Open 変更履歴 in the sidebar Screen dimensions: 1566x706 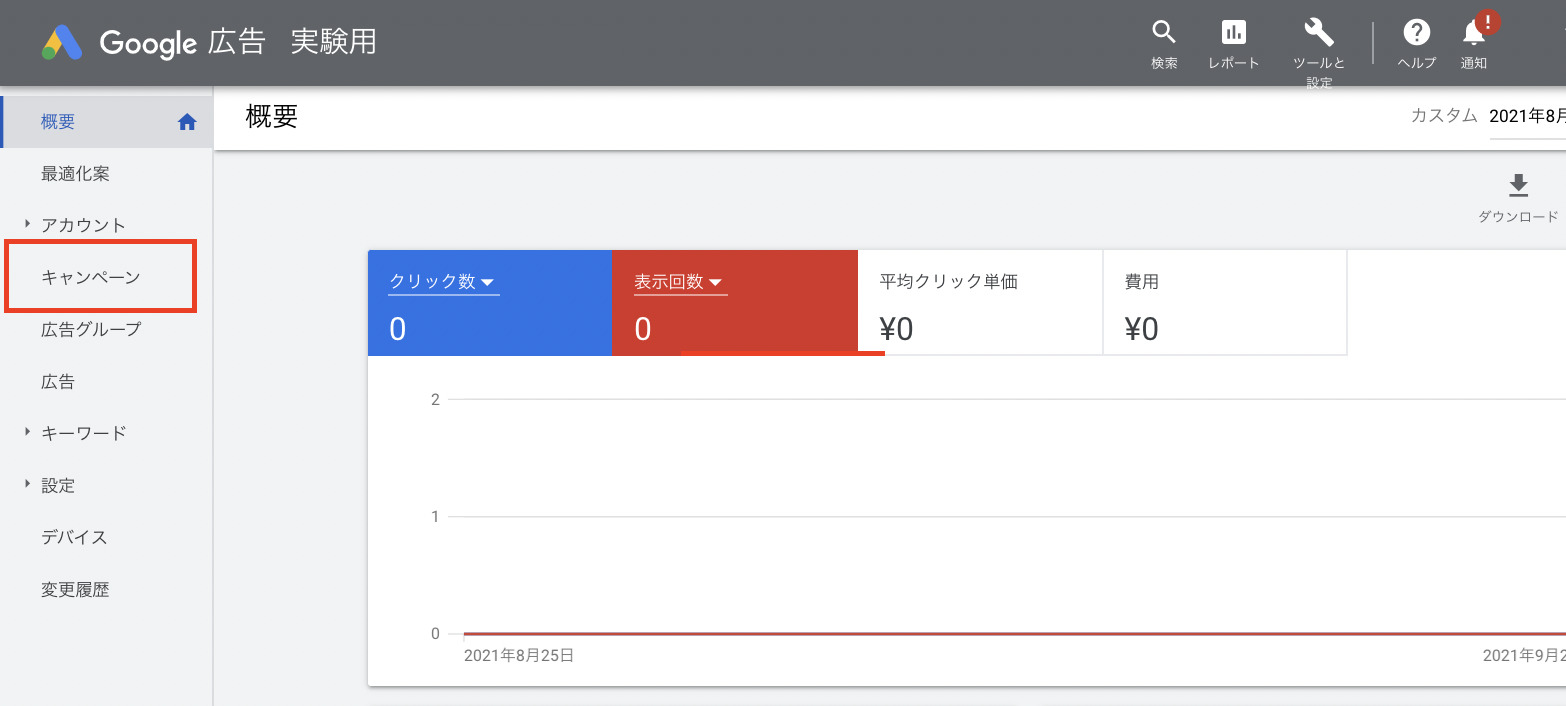(x=75, y=590)
